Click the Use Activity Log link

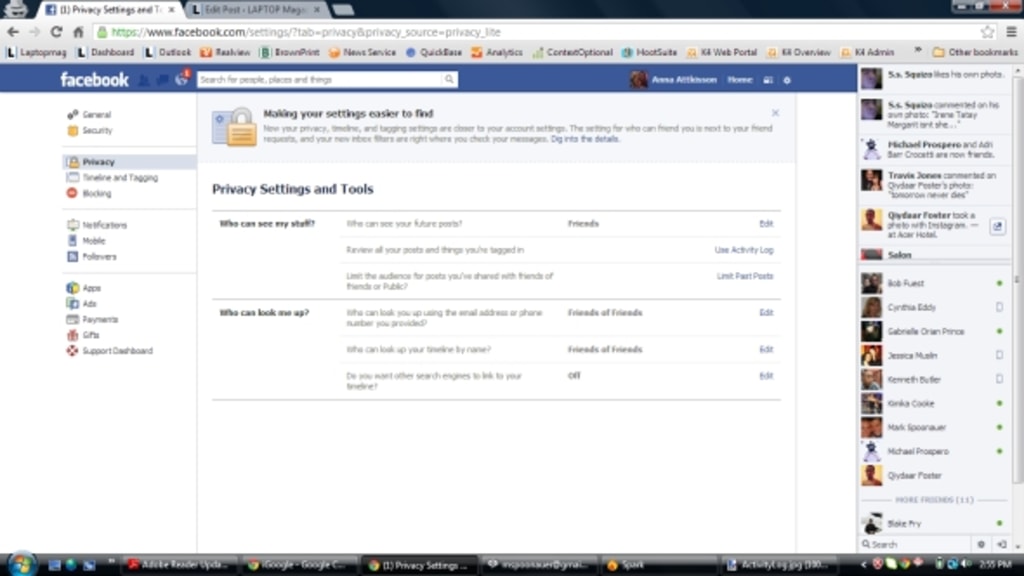tap(743, 250)
